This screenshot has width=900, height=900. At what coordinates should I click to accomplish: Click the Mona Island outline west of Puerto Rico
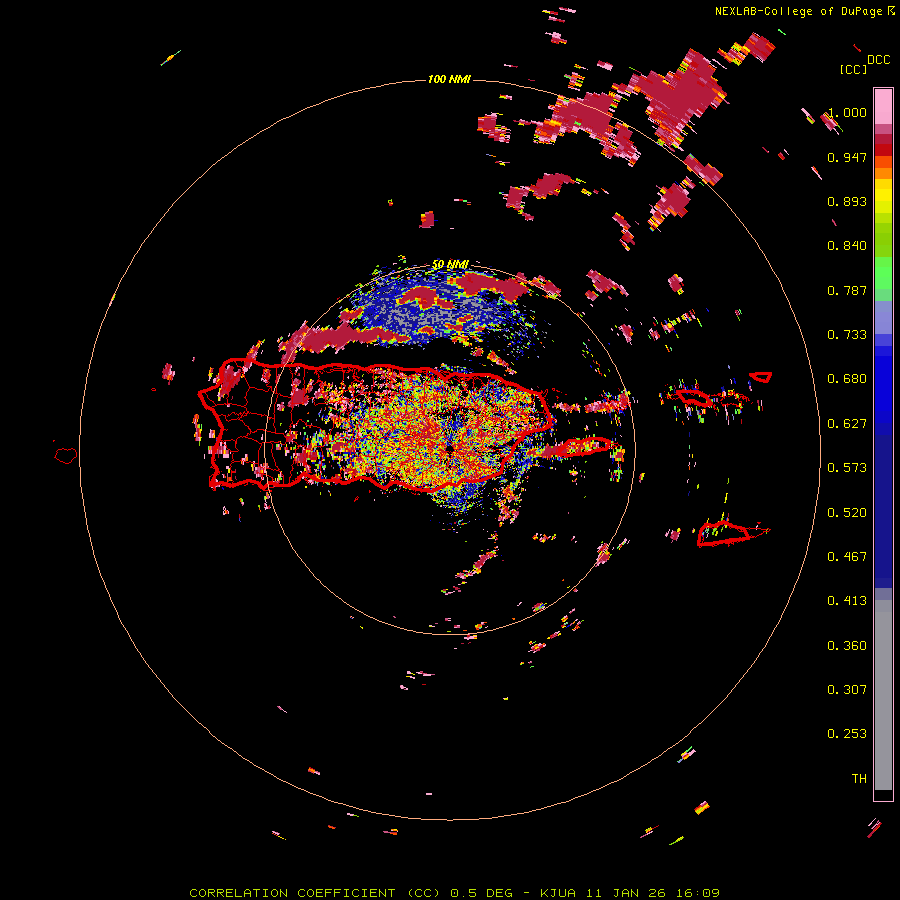point(66,456)
